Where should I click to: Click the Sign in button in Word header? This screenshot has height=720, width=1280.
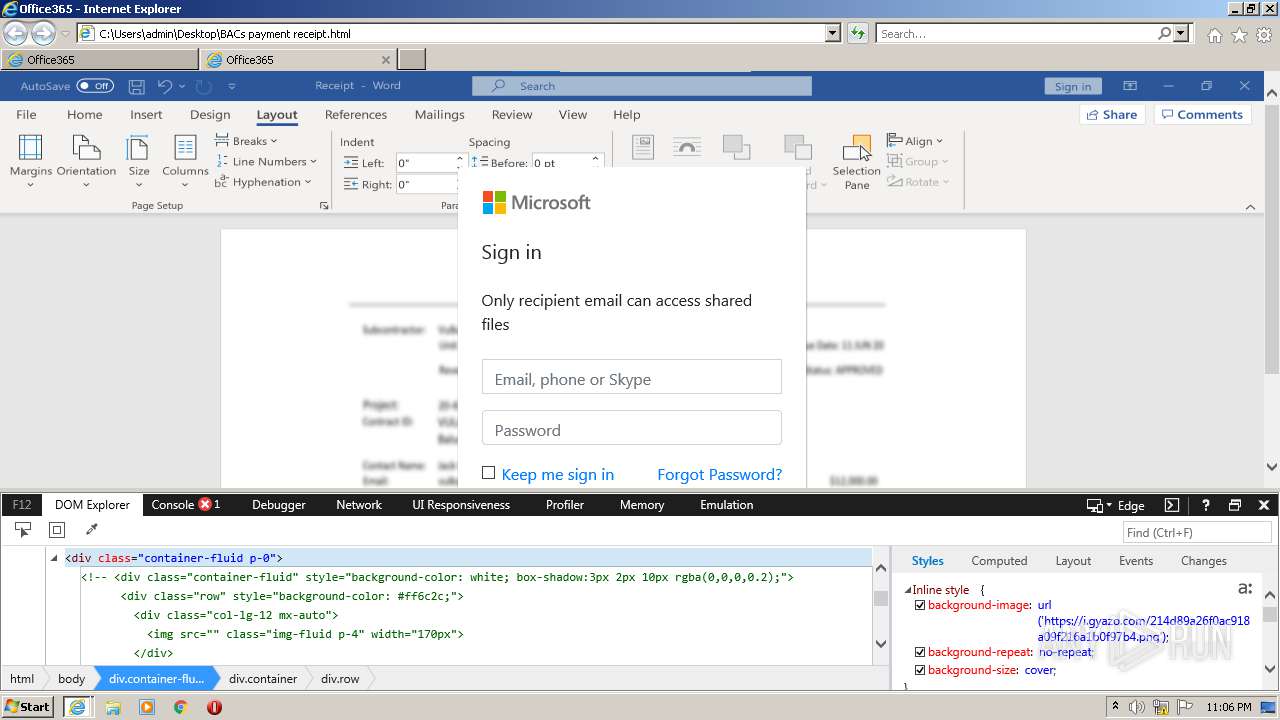[x=1073, y=86]
